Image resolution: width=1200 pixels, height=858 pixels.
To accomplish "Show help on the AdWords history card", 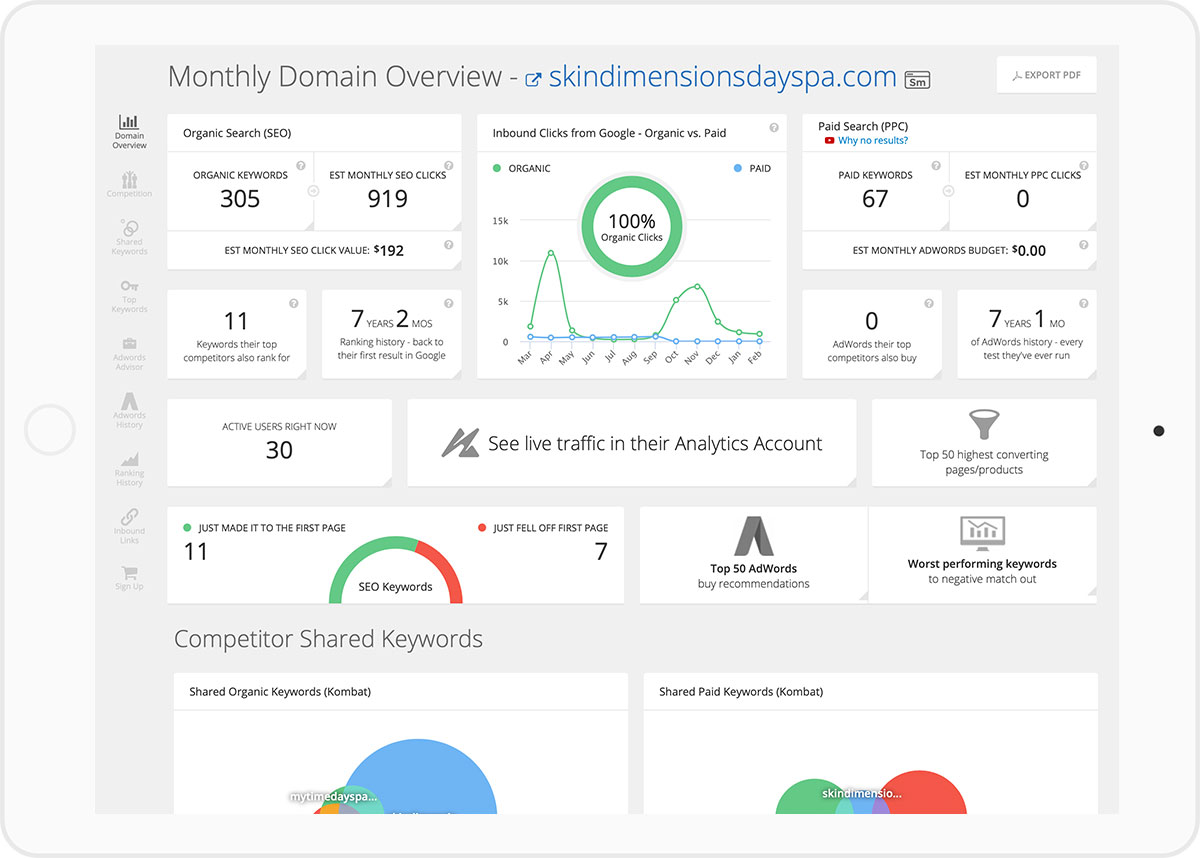I will pos(1083,303).
